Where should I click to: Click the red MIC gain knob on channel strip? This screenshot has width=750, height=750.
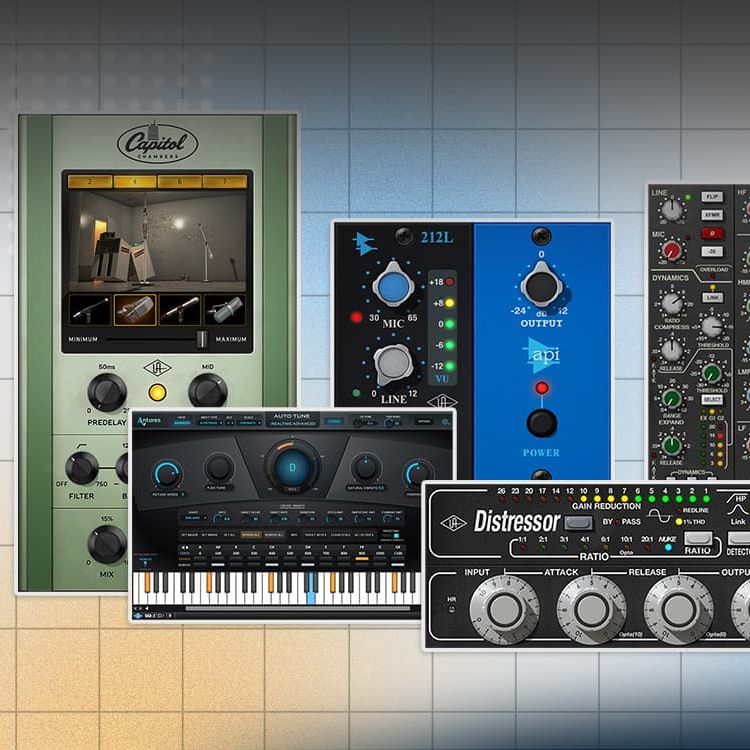click(672, 251)
